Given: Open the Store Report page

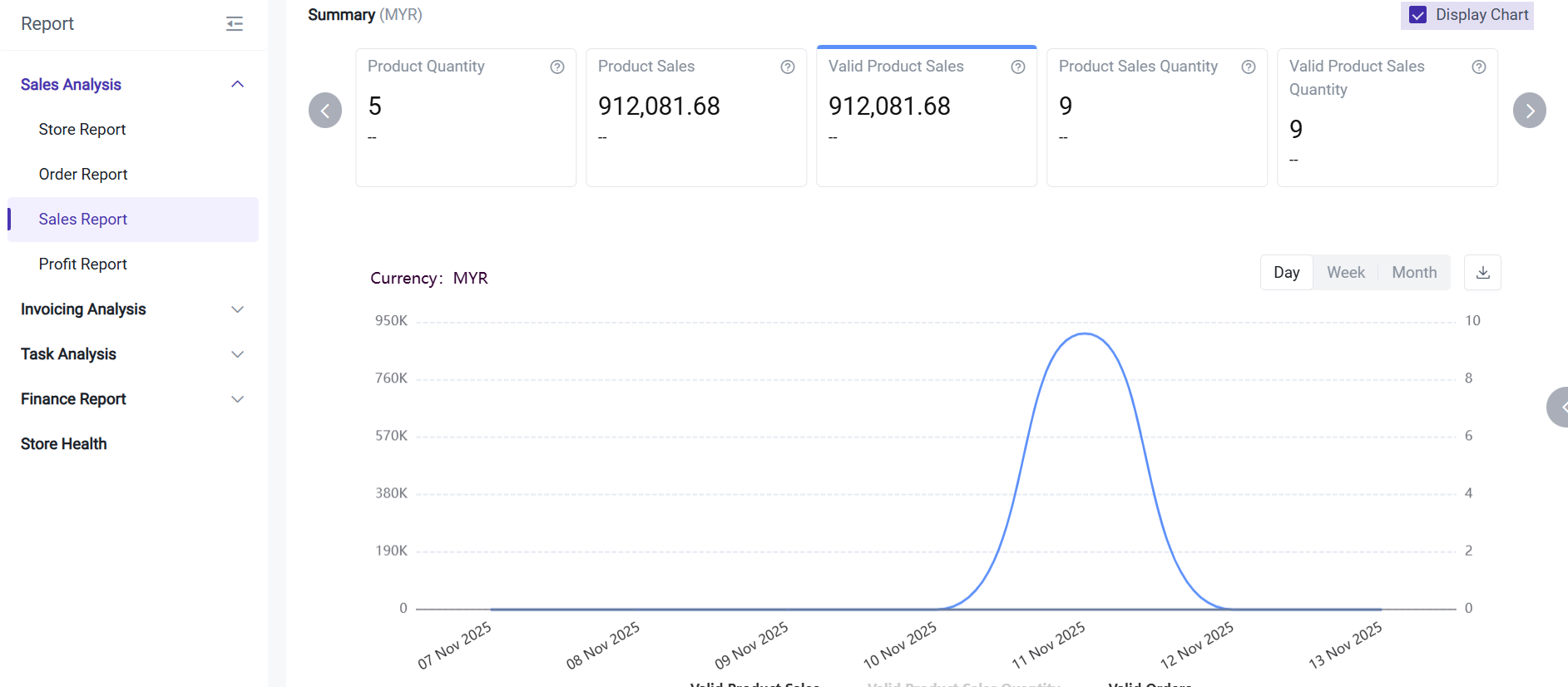Looking at the screenshot, I should click(x=82, y=130).
